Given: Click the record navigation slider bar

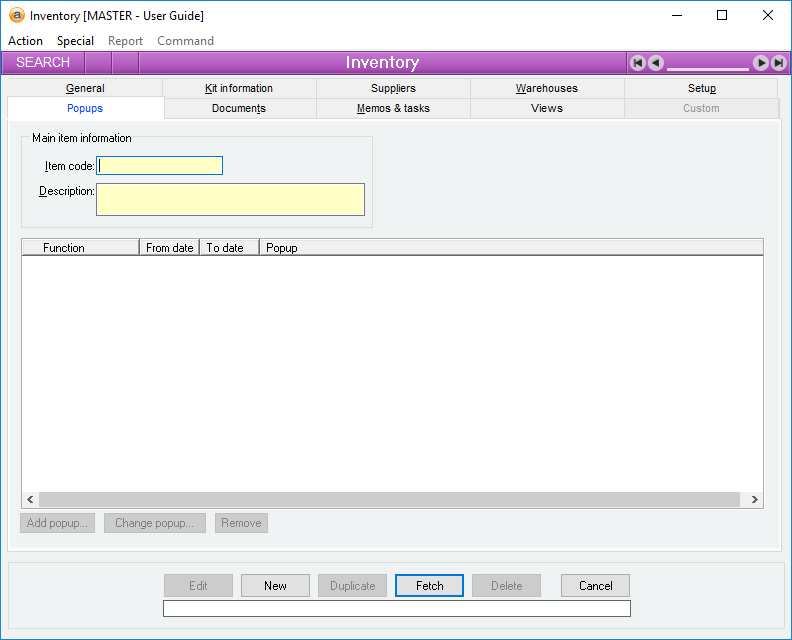Looking at the screenshot, I should point(708,68).
